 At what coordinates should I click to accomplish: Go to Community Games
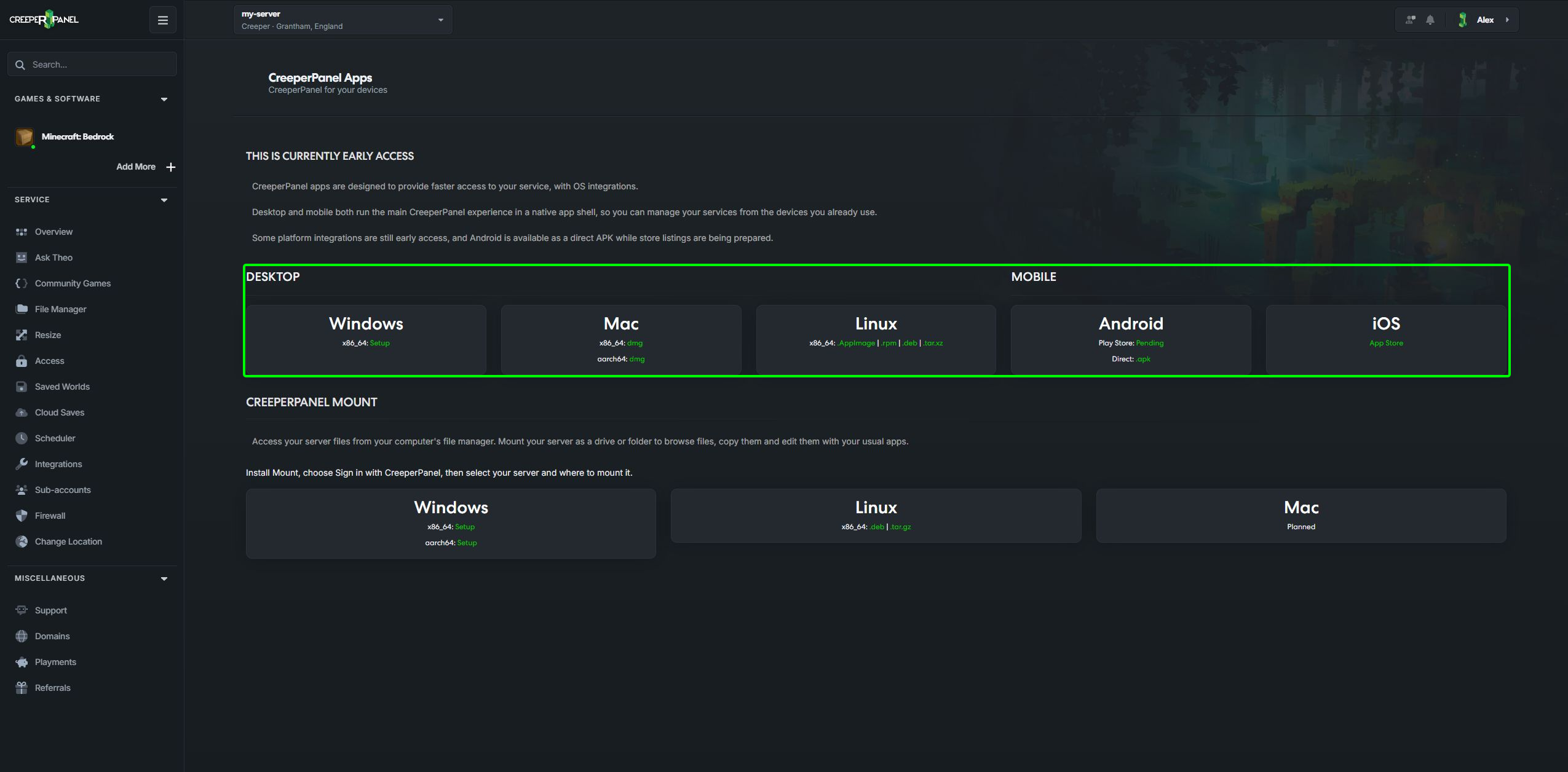pyautogui.click(x=73, y=283)
